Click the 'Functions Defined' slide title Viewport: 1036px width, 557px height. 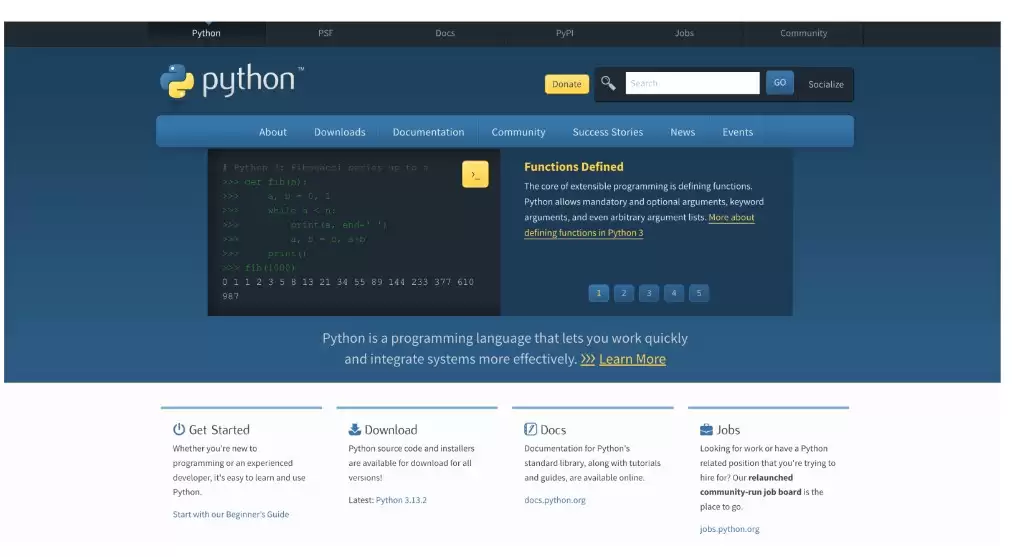coord(574,167)
